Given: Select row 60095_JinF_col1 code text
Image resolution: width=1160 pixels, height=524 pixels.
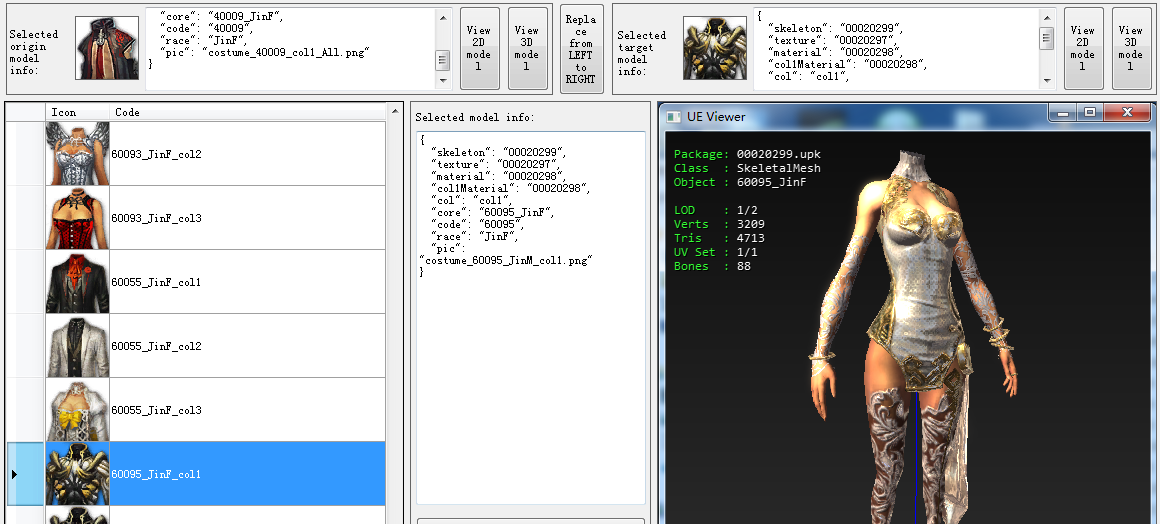Looking at the screenshot, I should pos(156,474).
